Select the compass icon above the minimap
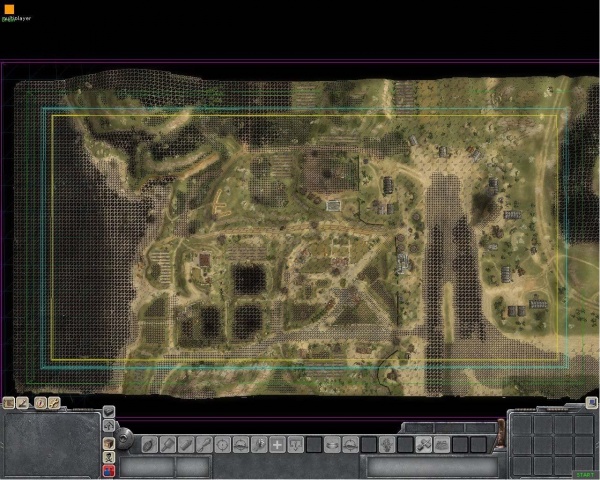Image resolution: width=600 pixels, height=480 pixels. (40, 403)
